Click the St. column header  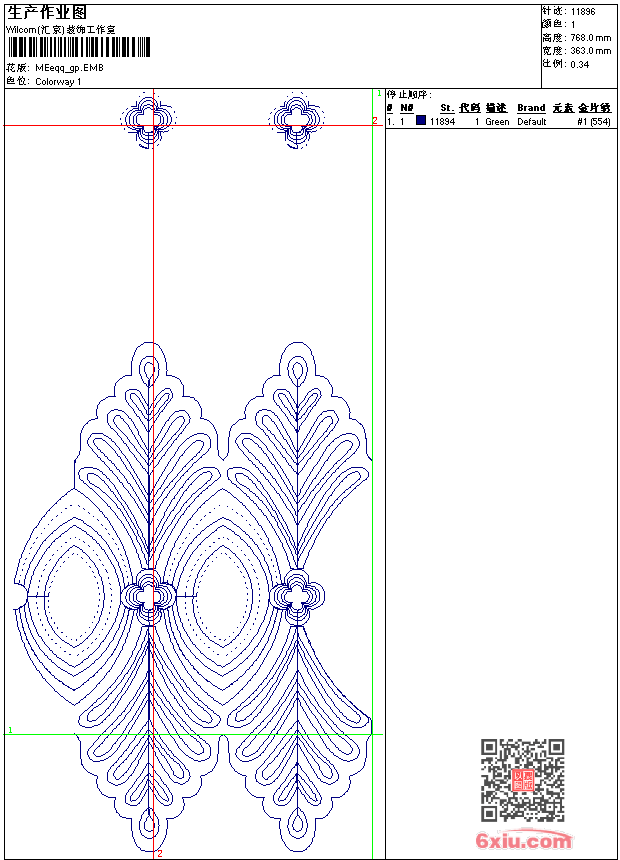pos(447,108)
